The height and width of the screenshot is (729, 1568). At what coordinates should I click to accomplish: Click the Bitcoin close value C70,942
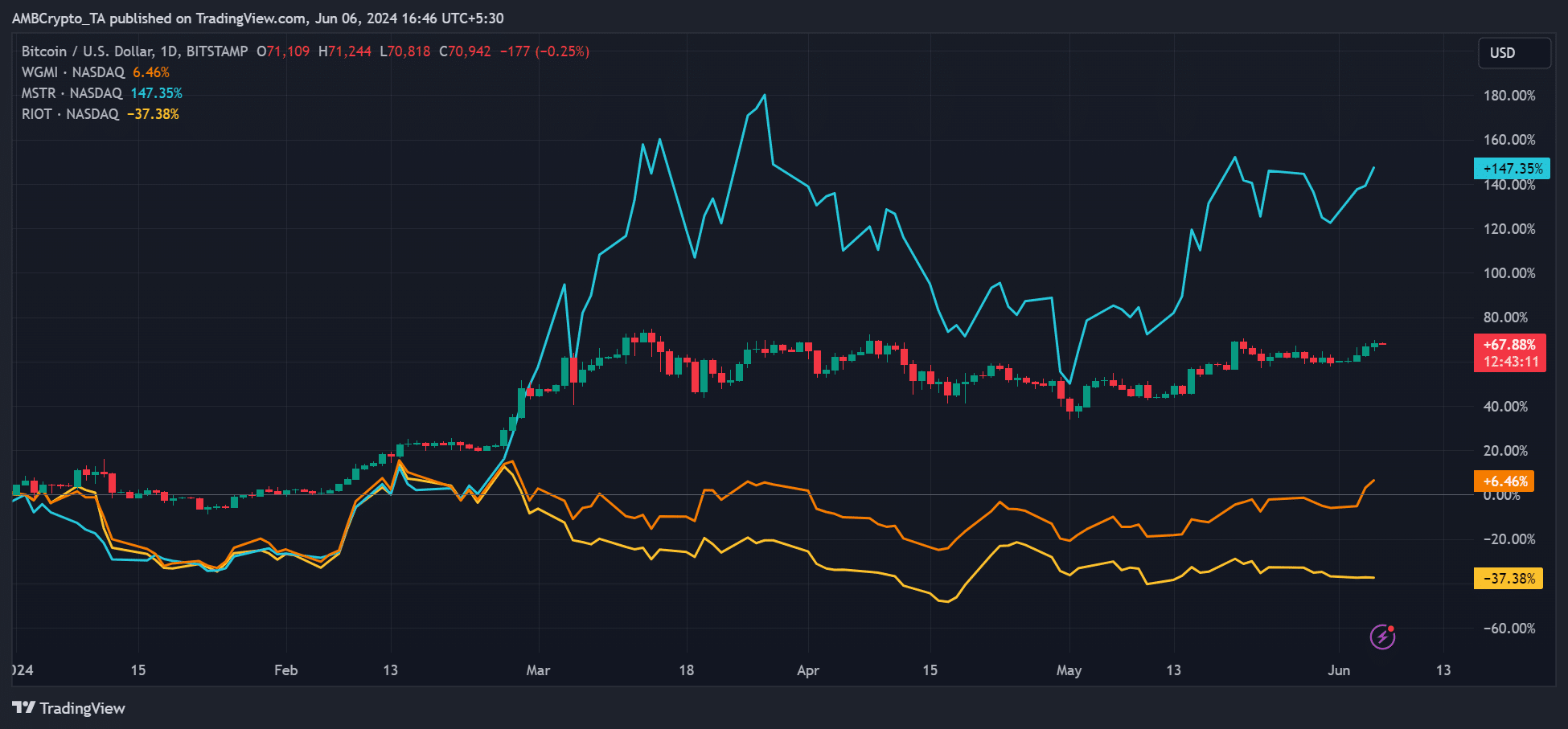tap(465, 51)
